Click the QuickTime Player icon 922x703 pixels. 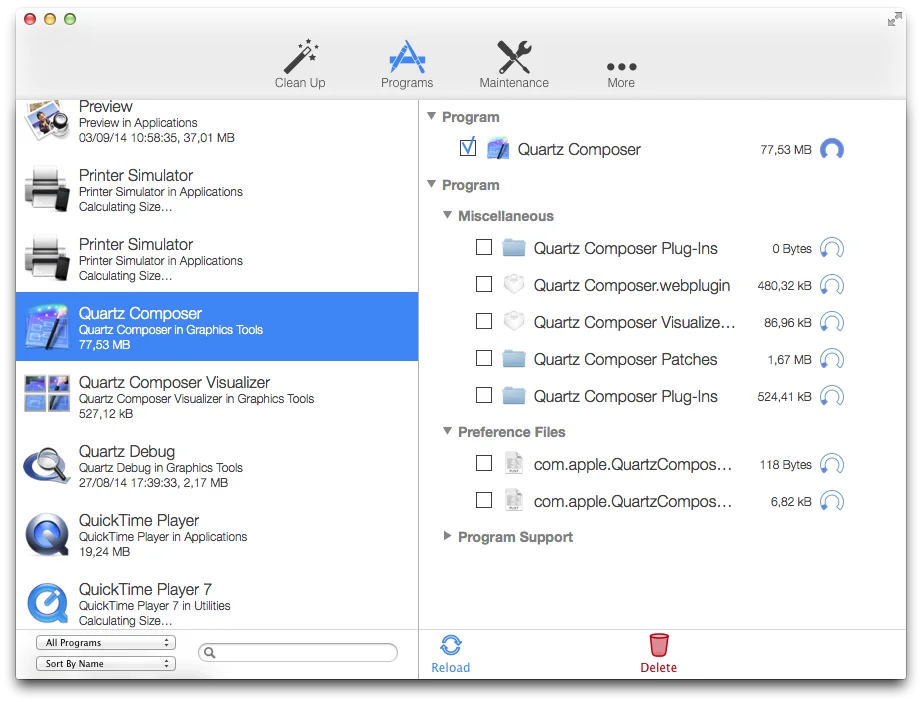pos(47,534)
